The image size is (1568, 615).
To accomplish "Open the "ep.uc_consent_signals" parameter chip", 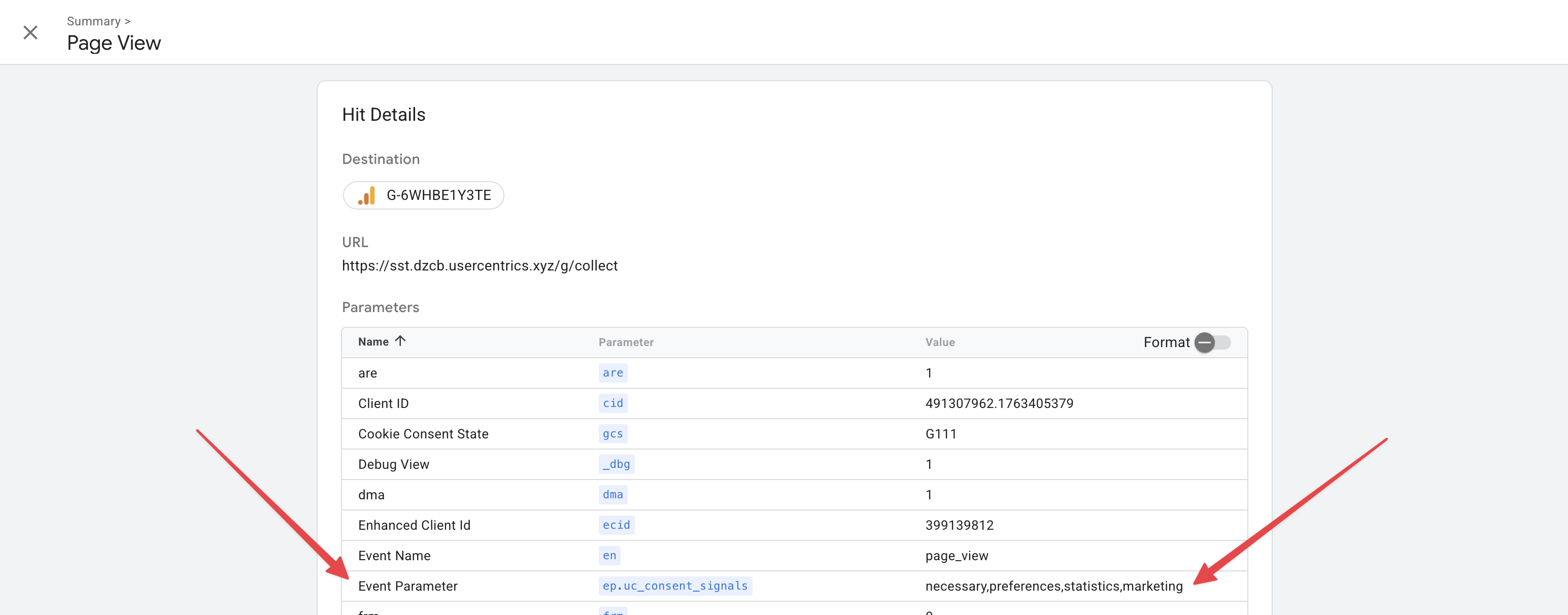I will 674,586.
